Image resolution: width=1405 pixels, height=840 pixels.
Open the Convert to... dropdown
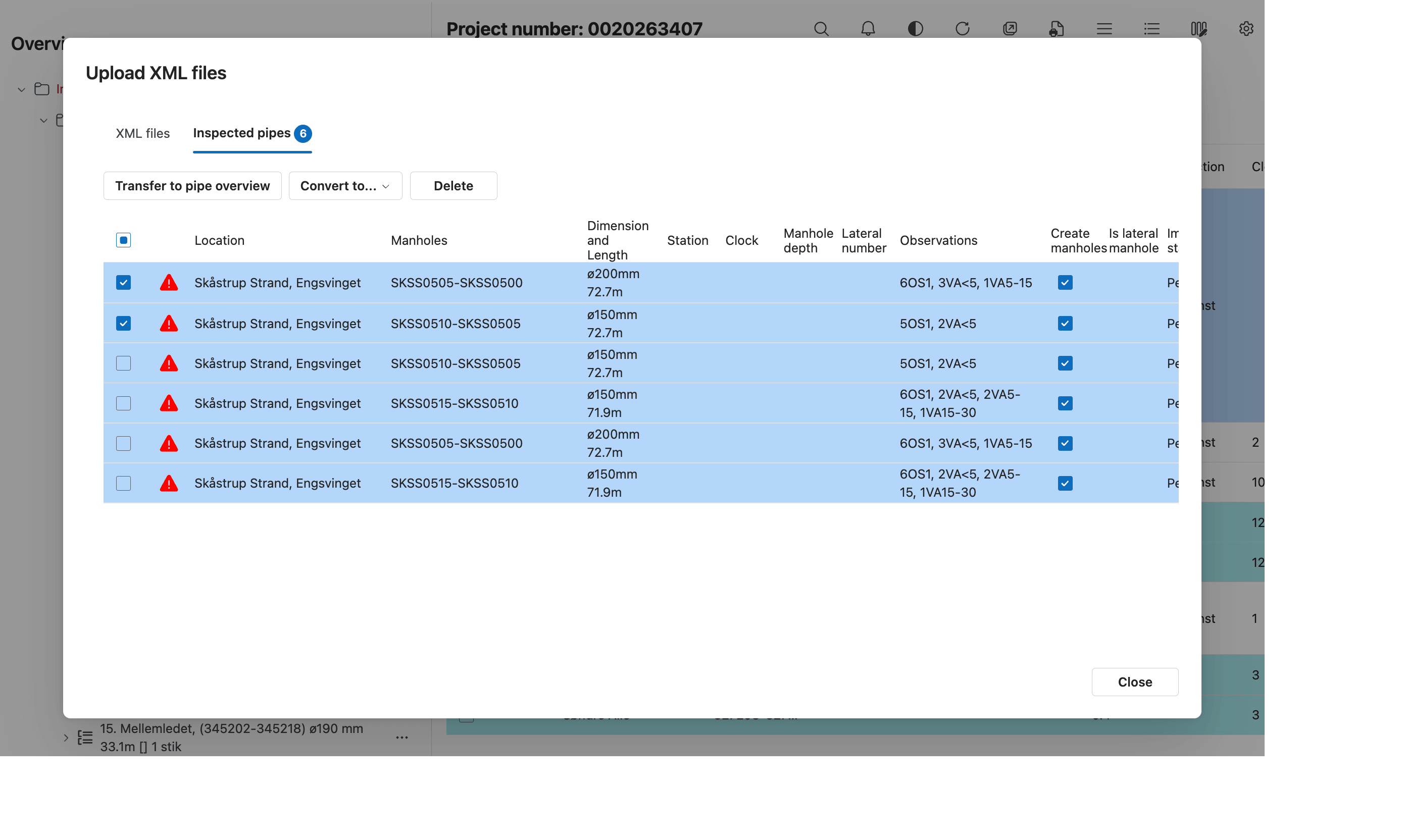coord(345,186)
